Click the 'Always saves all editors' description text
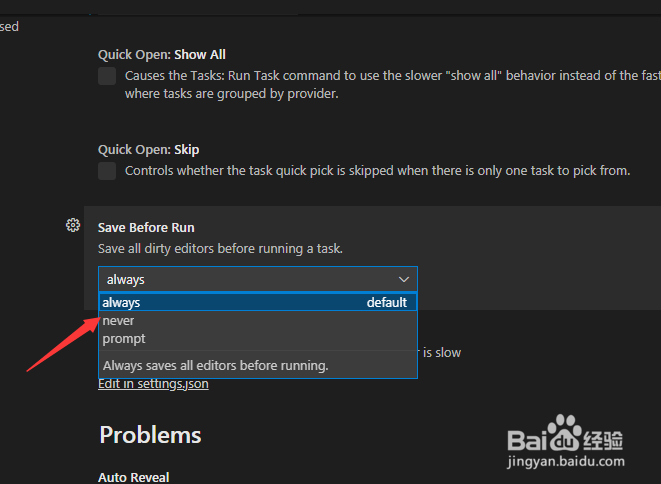This screenshot has height=484, width=661. click(215, 365)
